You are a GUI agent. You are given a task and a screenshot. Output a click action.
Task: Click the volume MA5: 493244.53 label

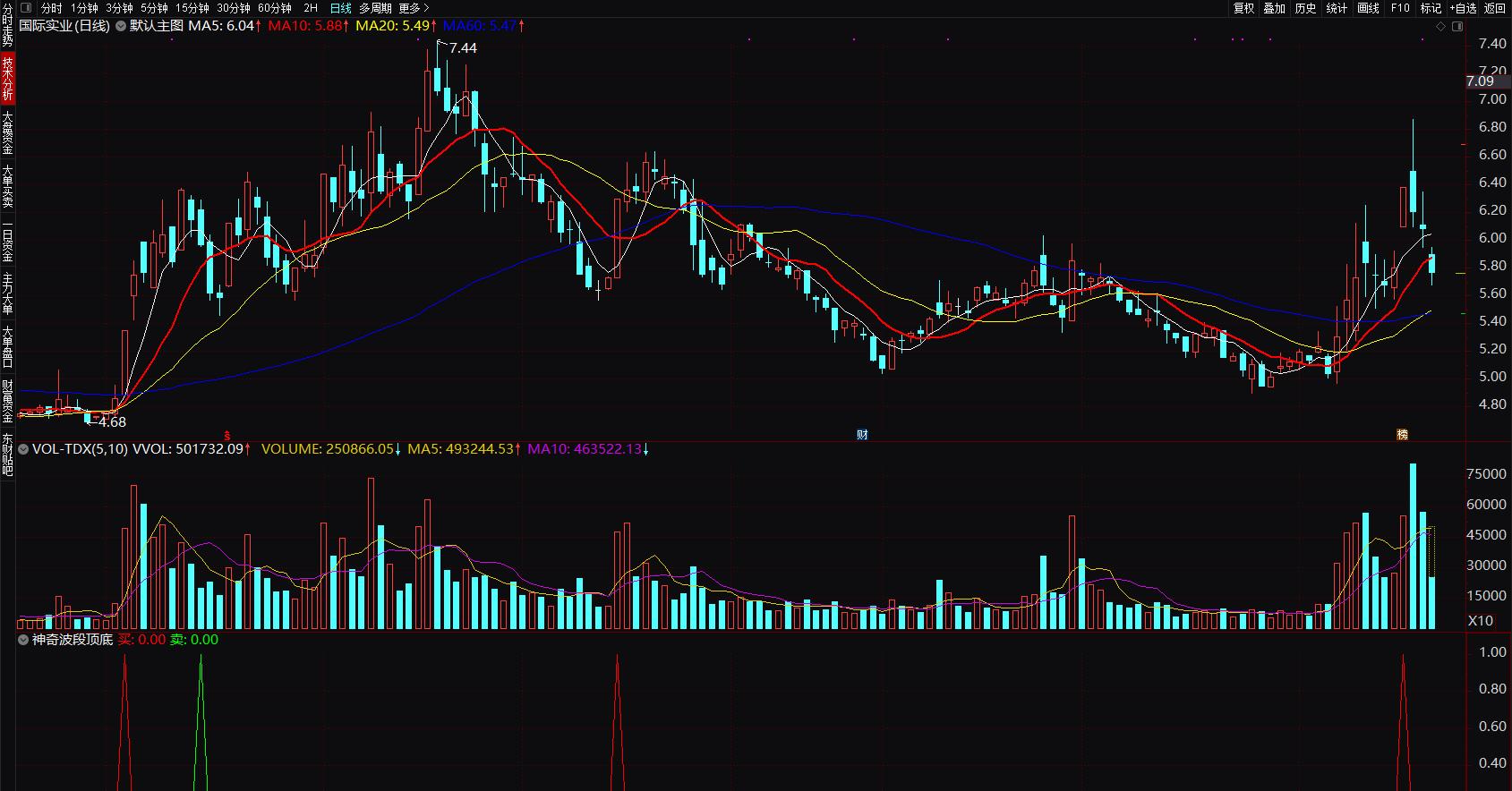tap(464, 449)
